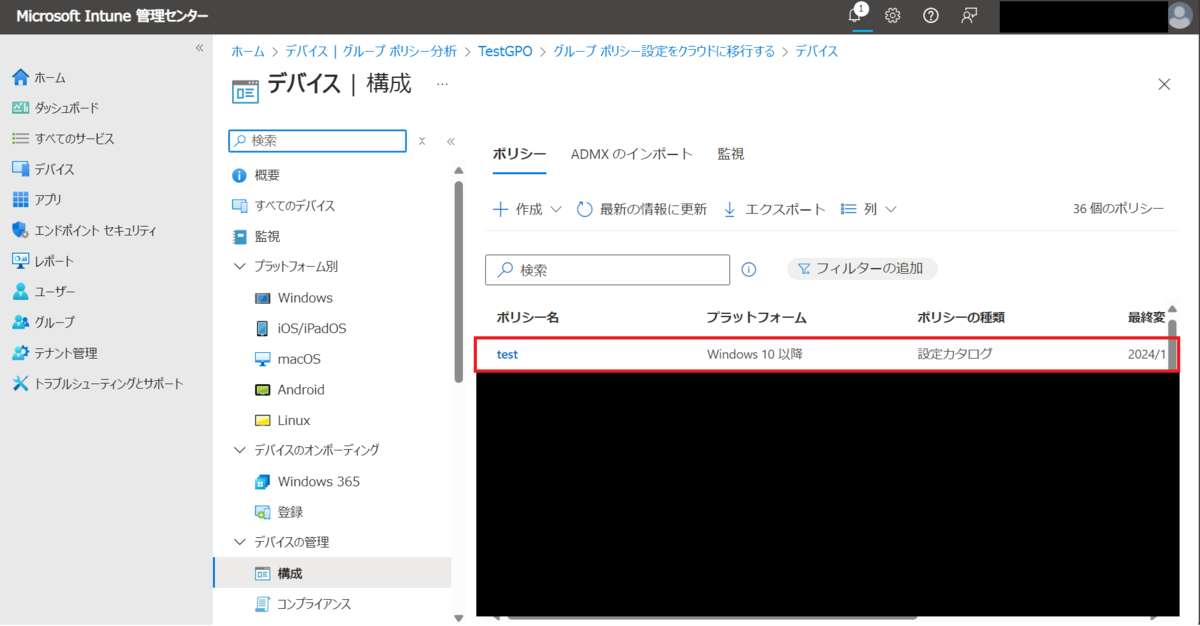Select 概要 in the resource menu
Image resolution: width=1200 pixels, height=626 pixels.
click(256, 176)
